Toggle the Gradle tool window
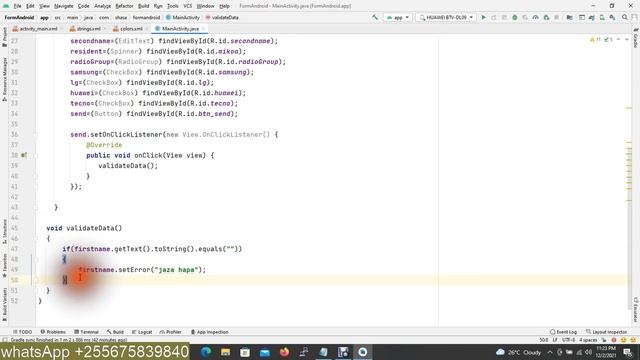The width and height of the screenshot is (640, 360). (x=636, y=38)
